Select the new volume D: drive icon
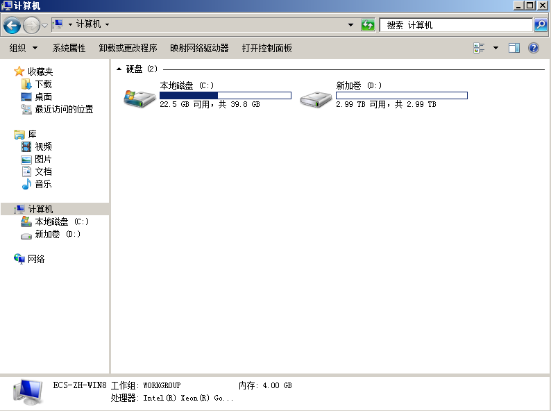The width and height of the screenshot is (551, 411). (x=316, y=99)
